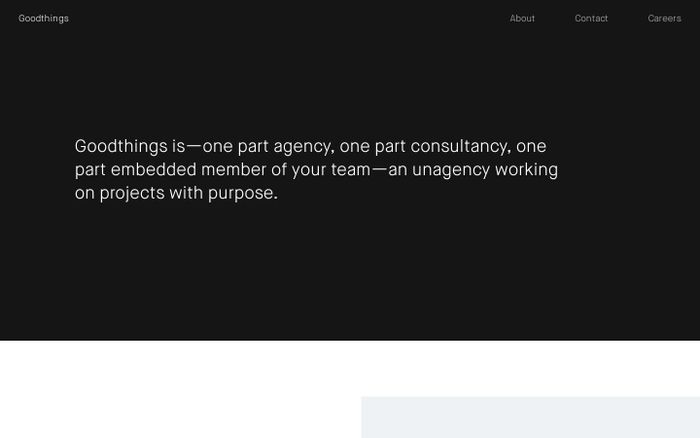Click the word 'purpose.' ending the headline

point(243,193)
